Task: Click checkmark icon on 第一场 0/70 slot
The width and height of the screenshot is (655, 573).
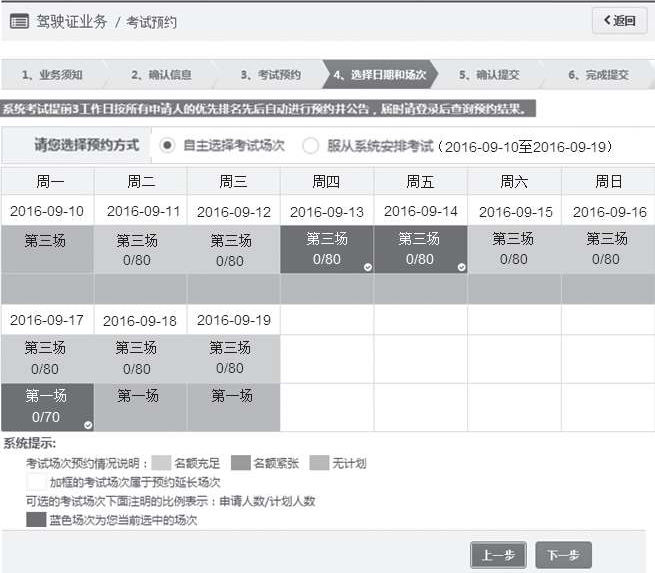Action: coord(88,425)
